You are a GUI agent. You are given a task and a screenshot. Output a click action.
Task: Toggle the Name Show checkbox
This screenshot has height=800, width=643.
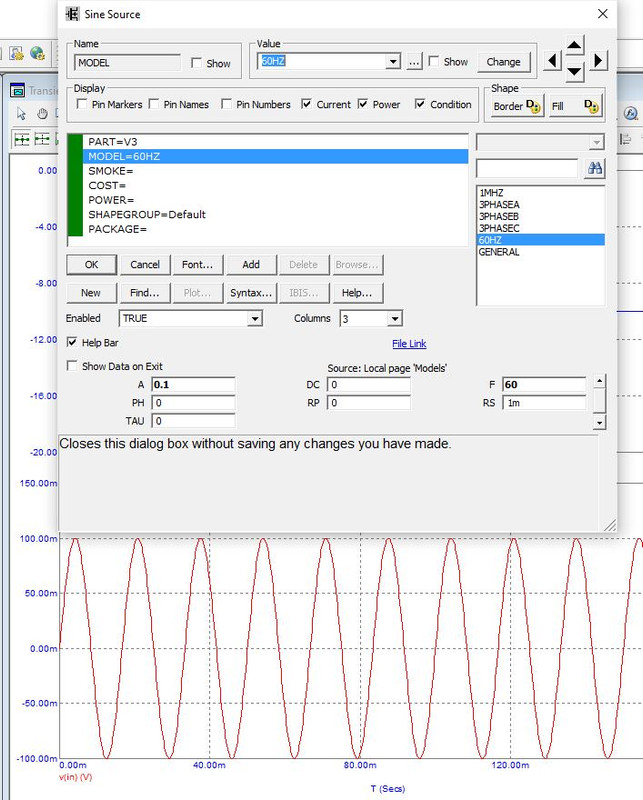[196, 63]
